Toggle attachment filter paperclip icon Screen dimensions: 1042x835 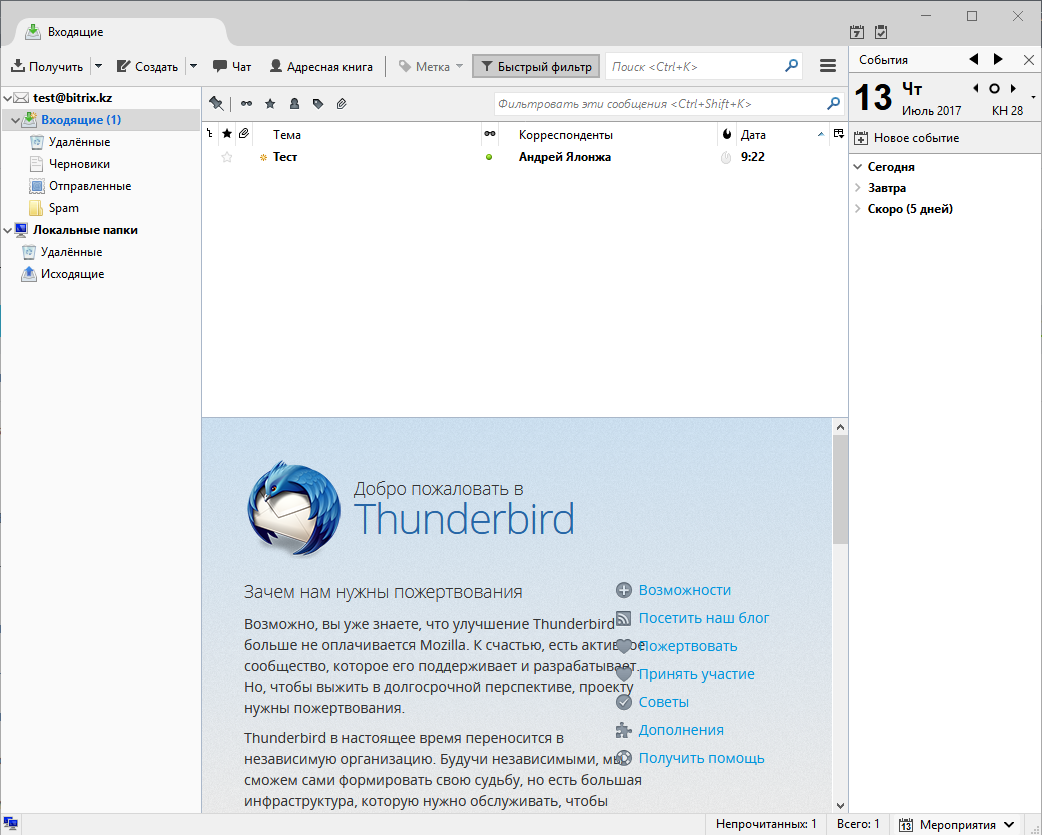342,104
